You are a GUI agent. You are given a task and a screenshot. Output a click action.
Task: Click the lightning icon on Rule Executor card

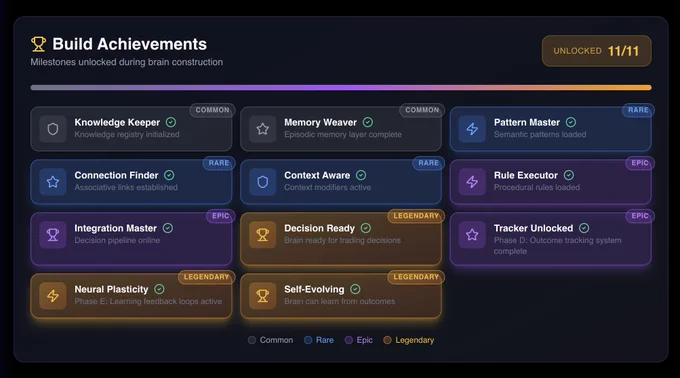coord(472,182)
